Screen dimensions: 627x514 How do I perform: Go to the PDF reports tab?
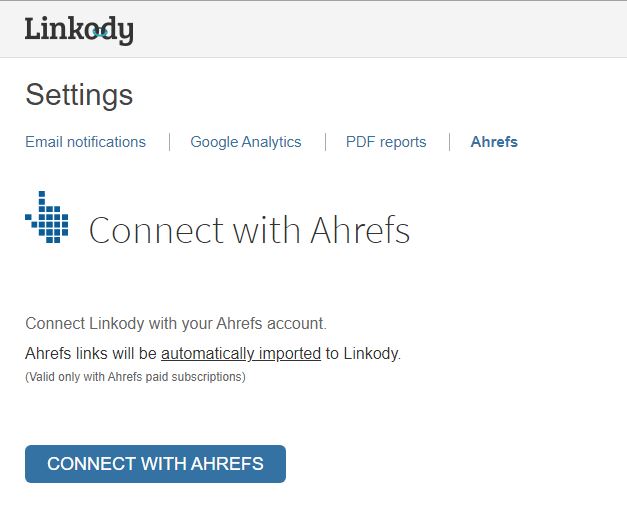pos(386,142)
